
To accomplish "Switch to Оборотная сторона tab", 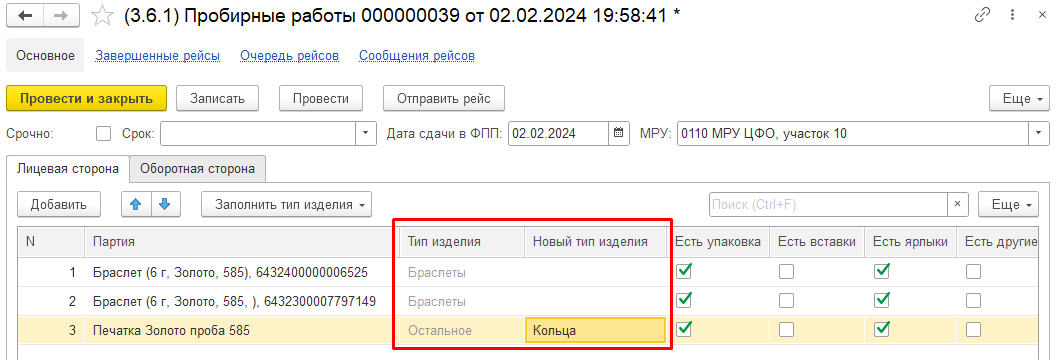I will [x=197, y=169].
